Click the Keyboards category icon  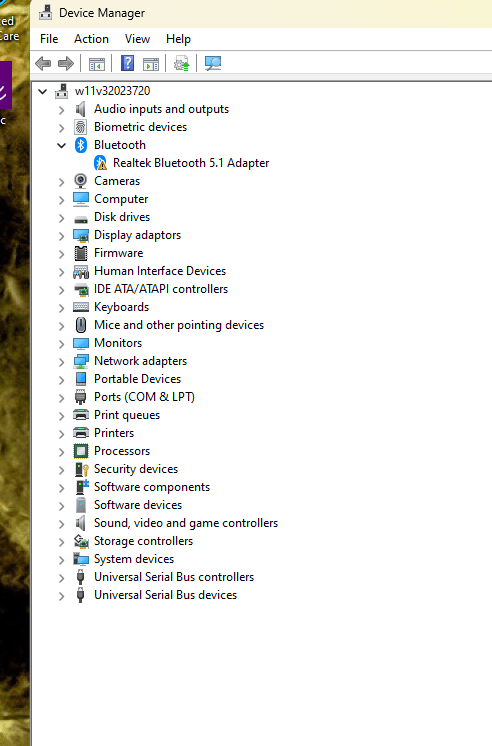pyautogui.click(x=81, y=307)
